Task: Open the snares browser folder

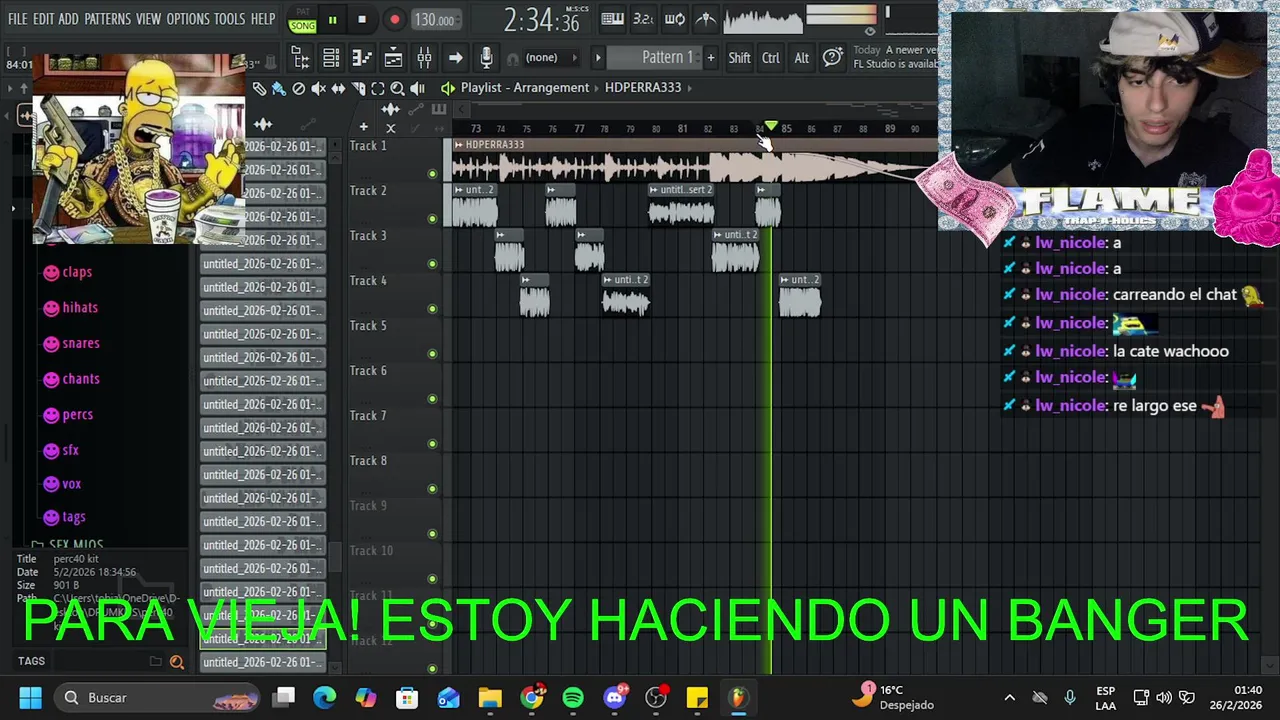Action: [x=71, y=343]
